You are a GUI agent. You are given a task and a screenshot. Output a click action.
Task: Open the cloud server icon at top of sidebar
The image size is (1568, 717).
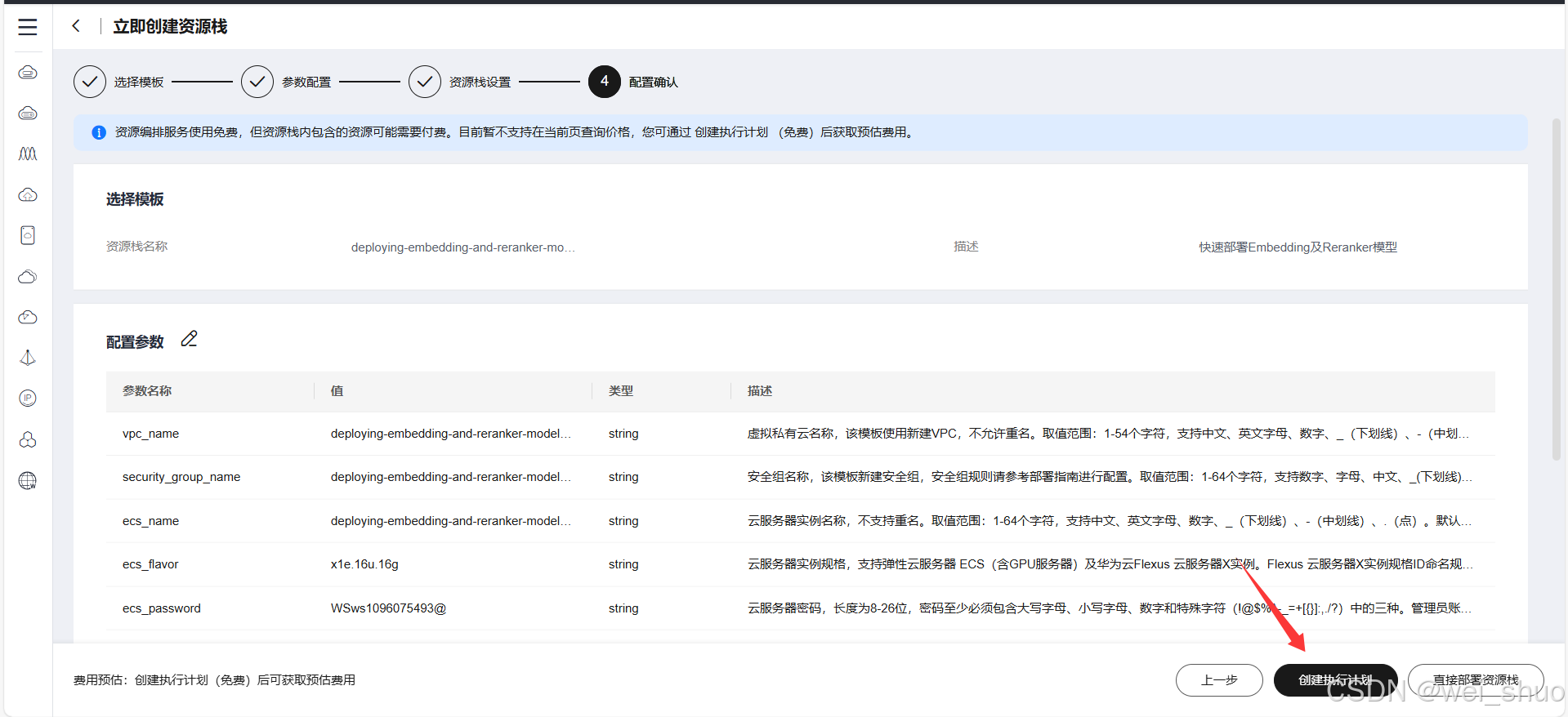coord(28,73)
